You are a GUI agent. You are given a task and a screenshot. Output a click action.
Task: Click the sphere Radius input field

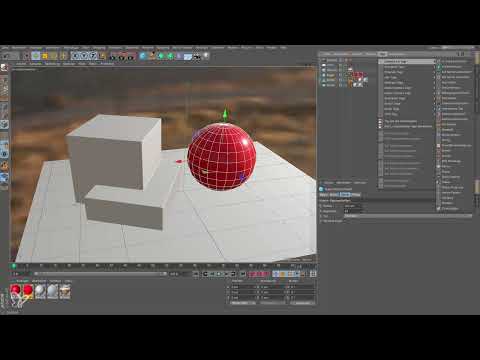352,206
